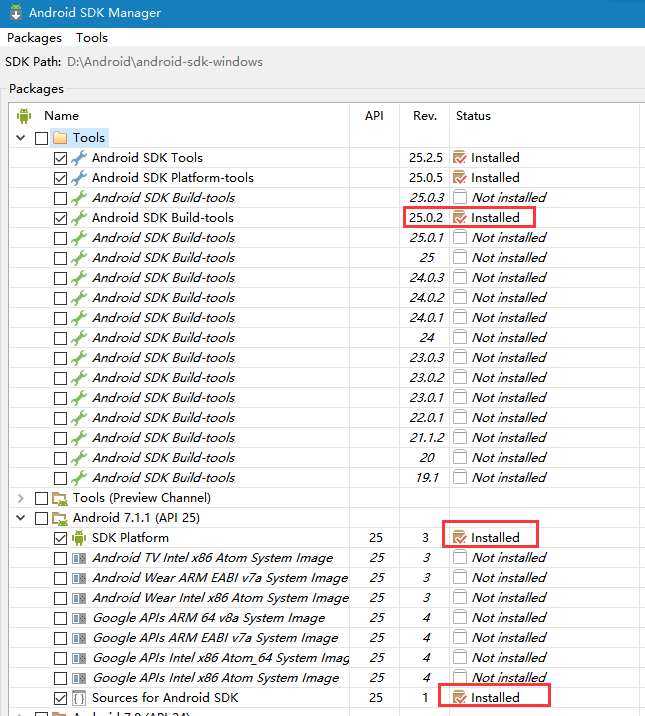Uncheck the Sources for Android SDK checkbox

click(x=60, y=697)
